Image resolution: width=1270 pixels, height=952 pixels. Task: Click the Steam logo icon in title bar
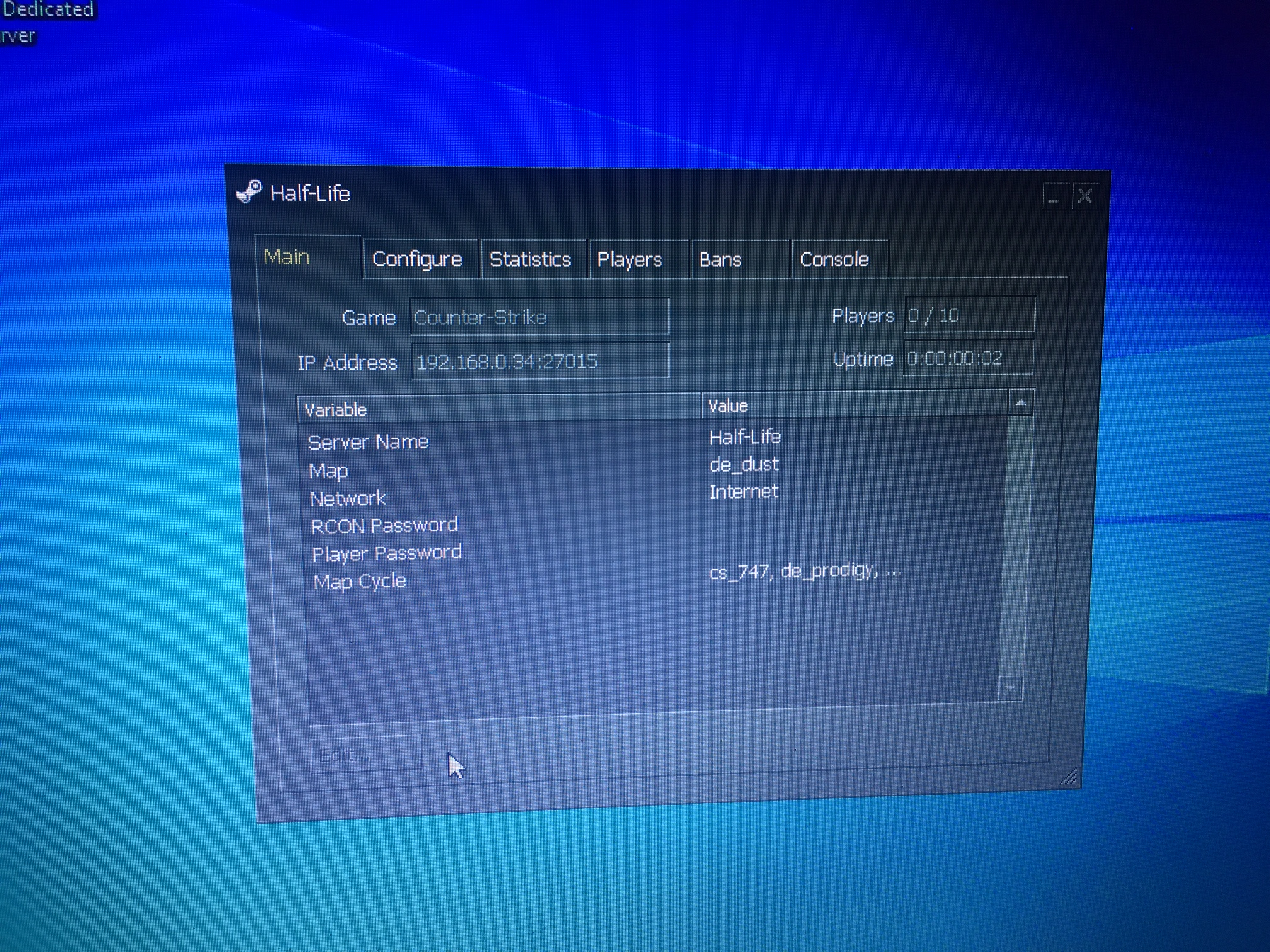(249, 191)
